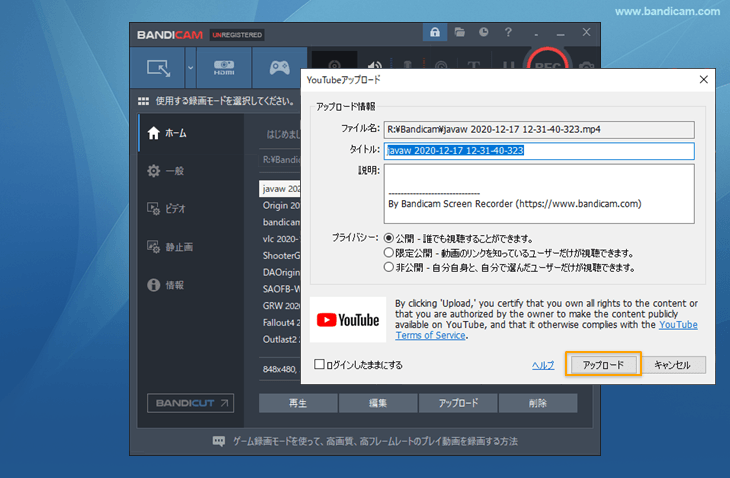Screen dimensions: 730x478
Task: Select the javaw video in file list
Action: point(280,189)
